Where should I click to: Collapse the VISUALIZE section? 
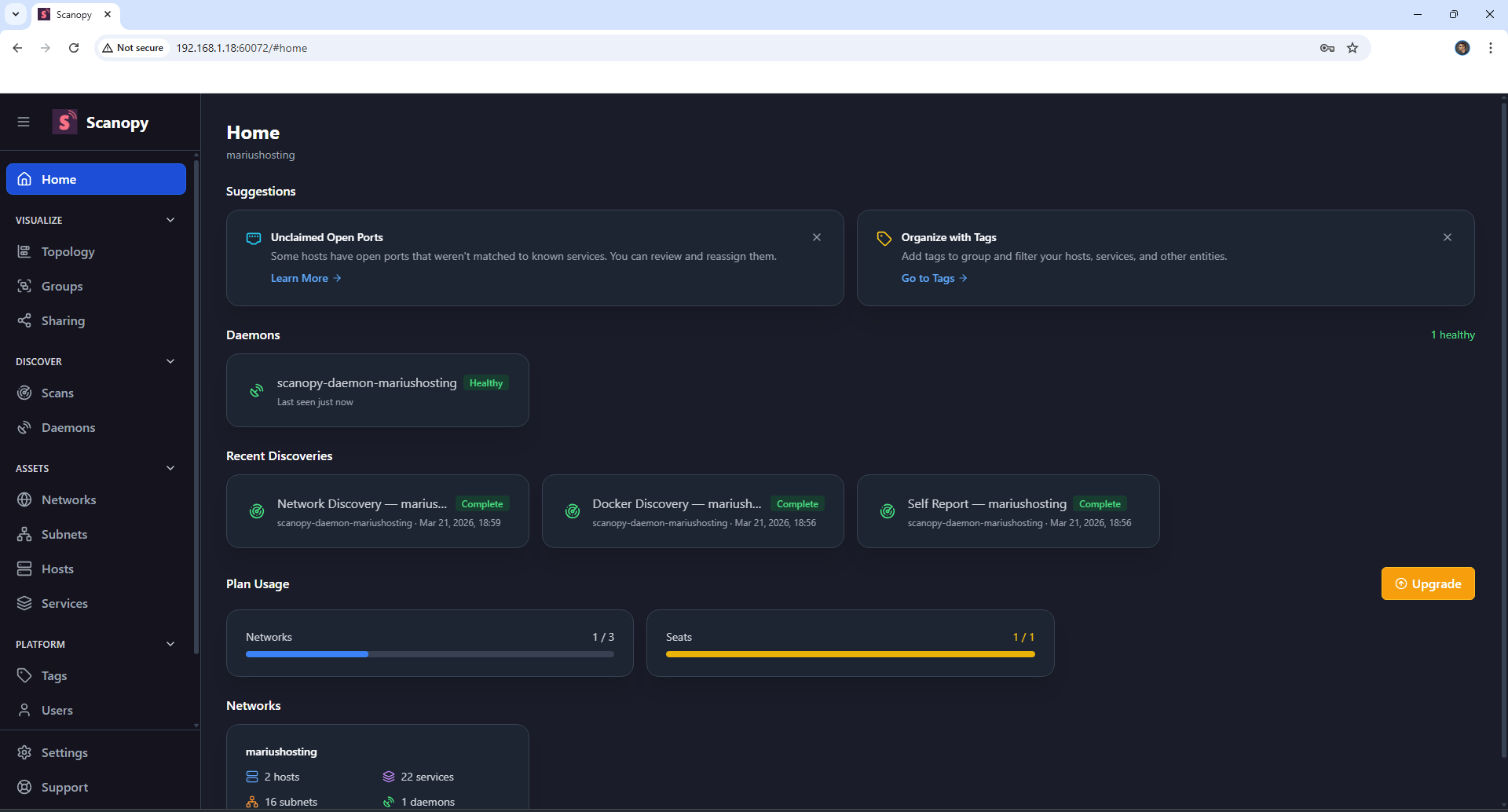170,220
